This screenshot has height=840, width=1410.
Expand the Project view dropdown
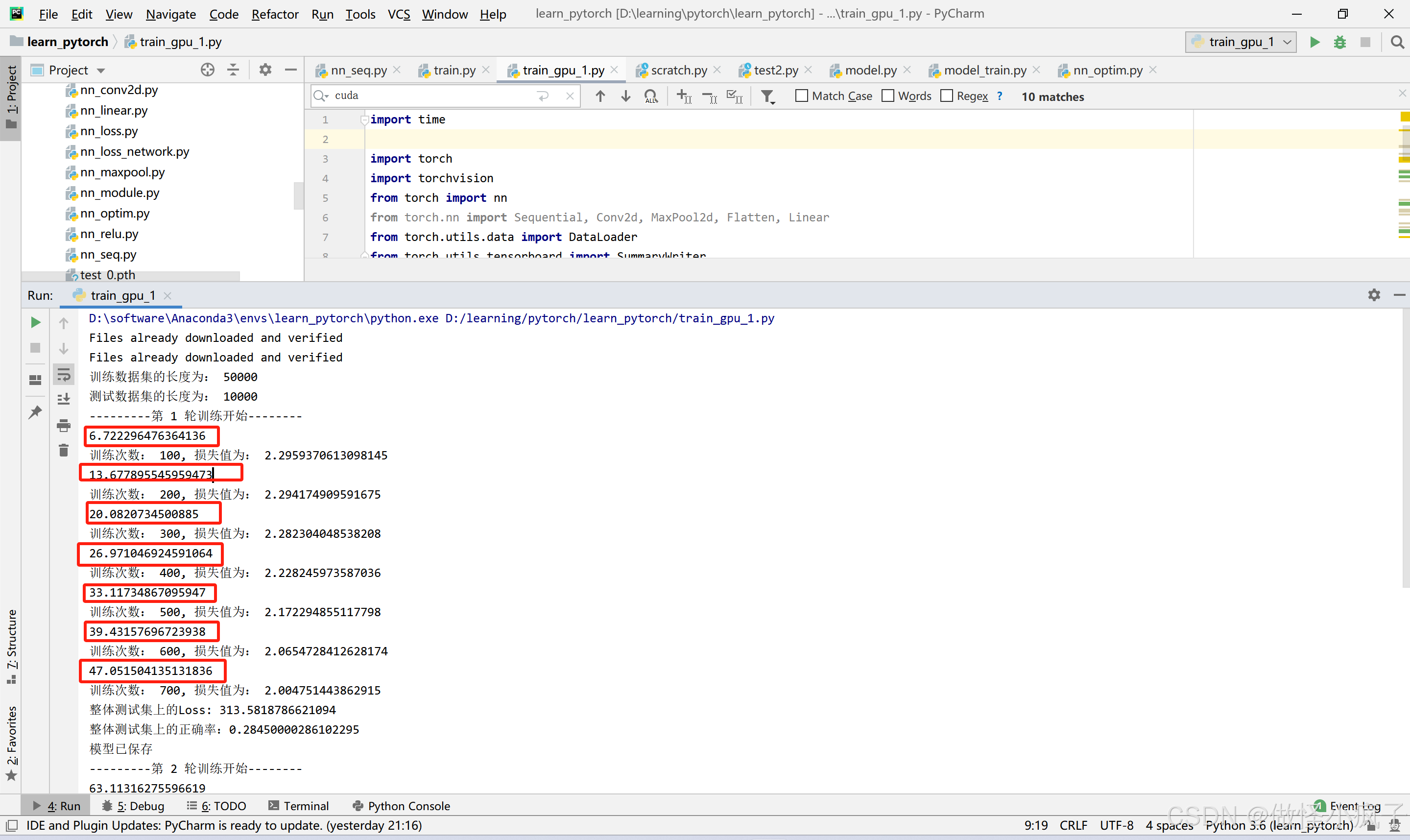point(101,71)
